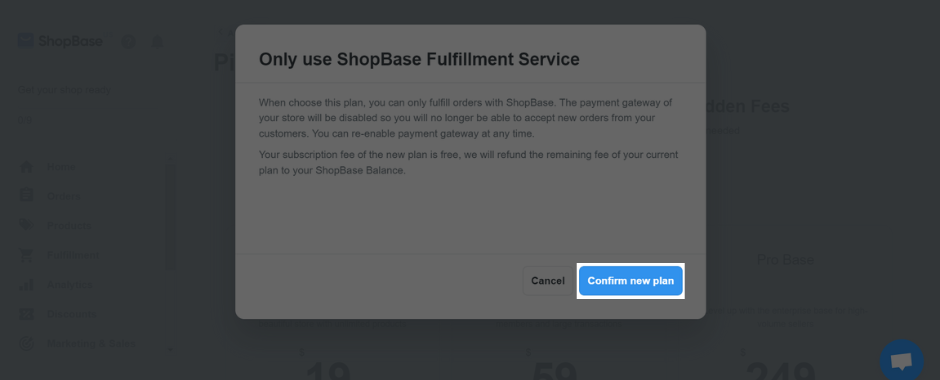940x380 pixels.
Task: Click the Get your shop ready text
Action: 64,90
